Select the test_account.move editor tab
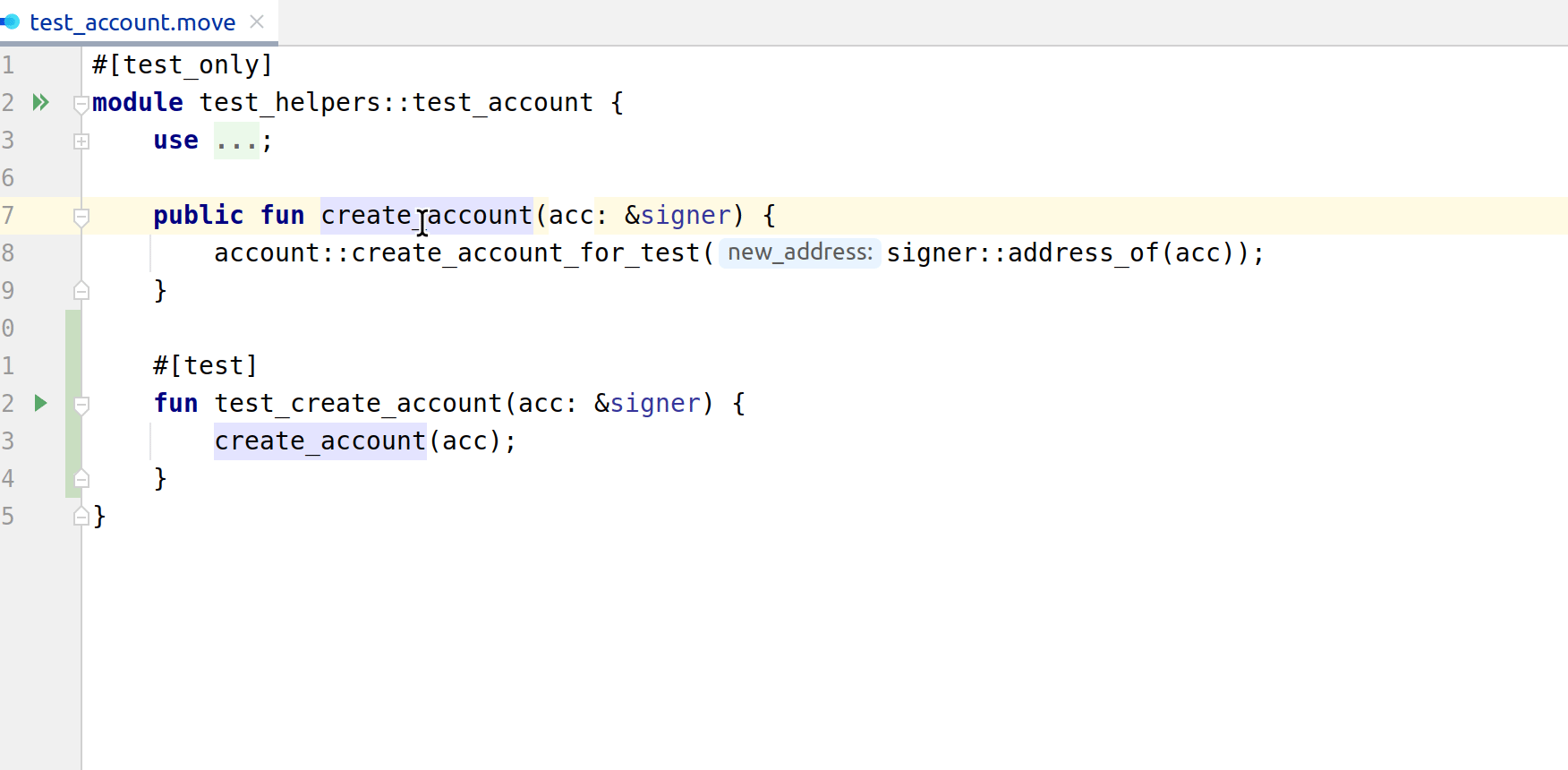Image resolution: width=1568 pixels, height=770 pixels. 132,22
